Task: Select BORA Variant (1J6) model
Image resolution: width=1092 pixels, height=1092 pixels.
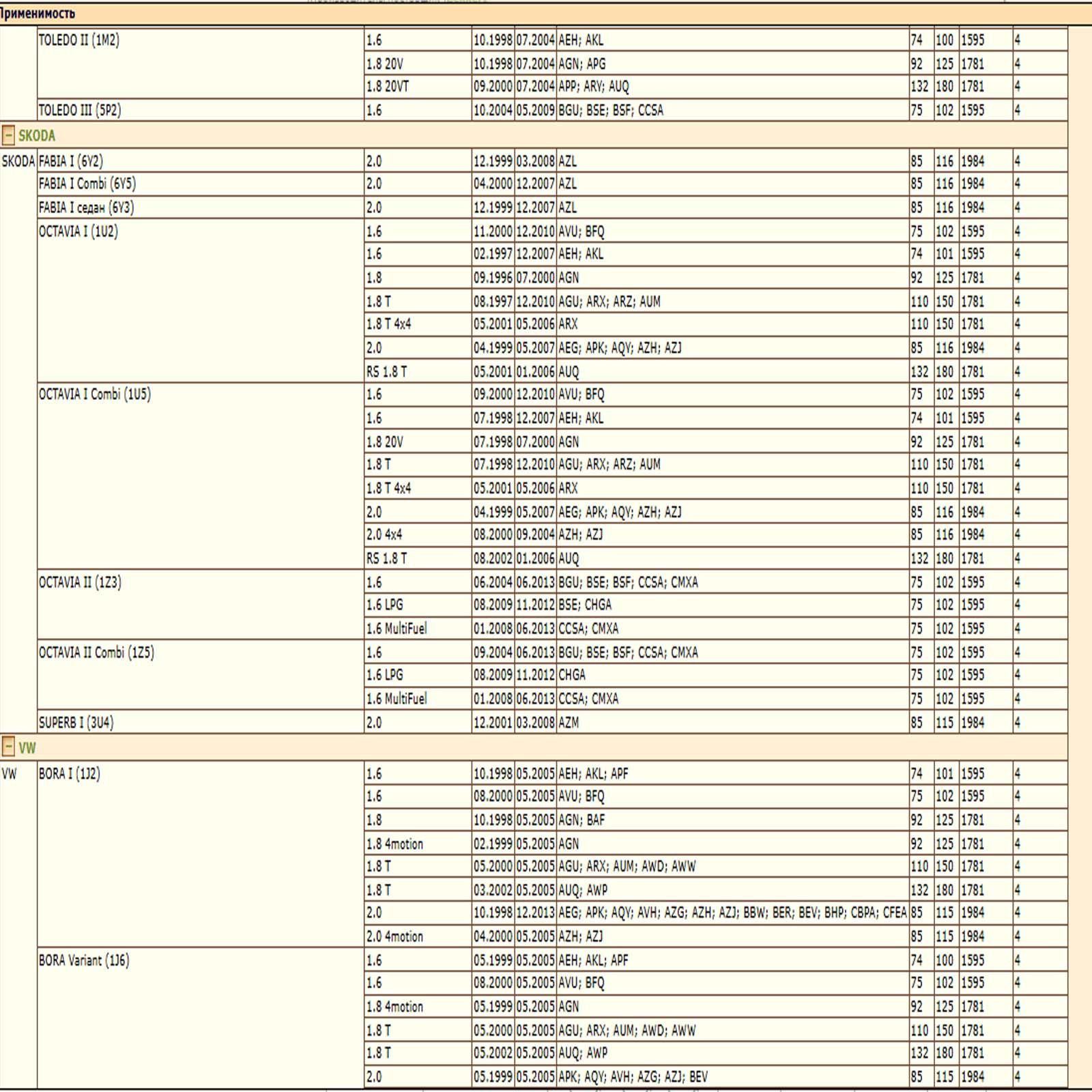Action: 84,961
